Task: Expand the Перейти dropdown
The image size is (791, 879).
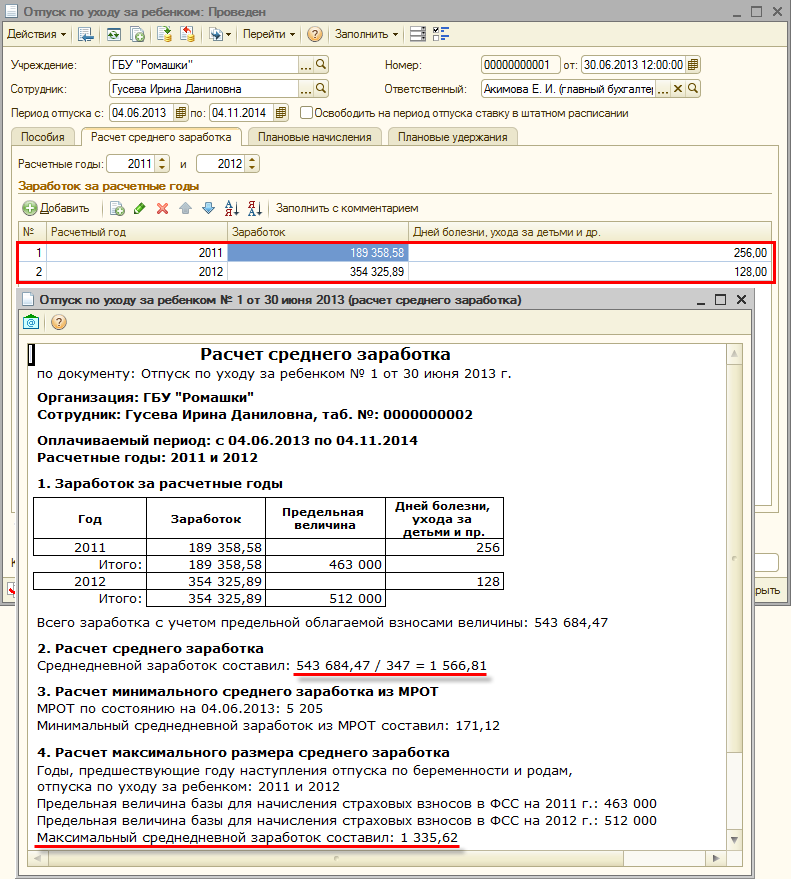Action: 269,34
